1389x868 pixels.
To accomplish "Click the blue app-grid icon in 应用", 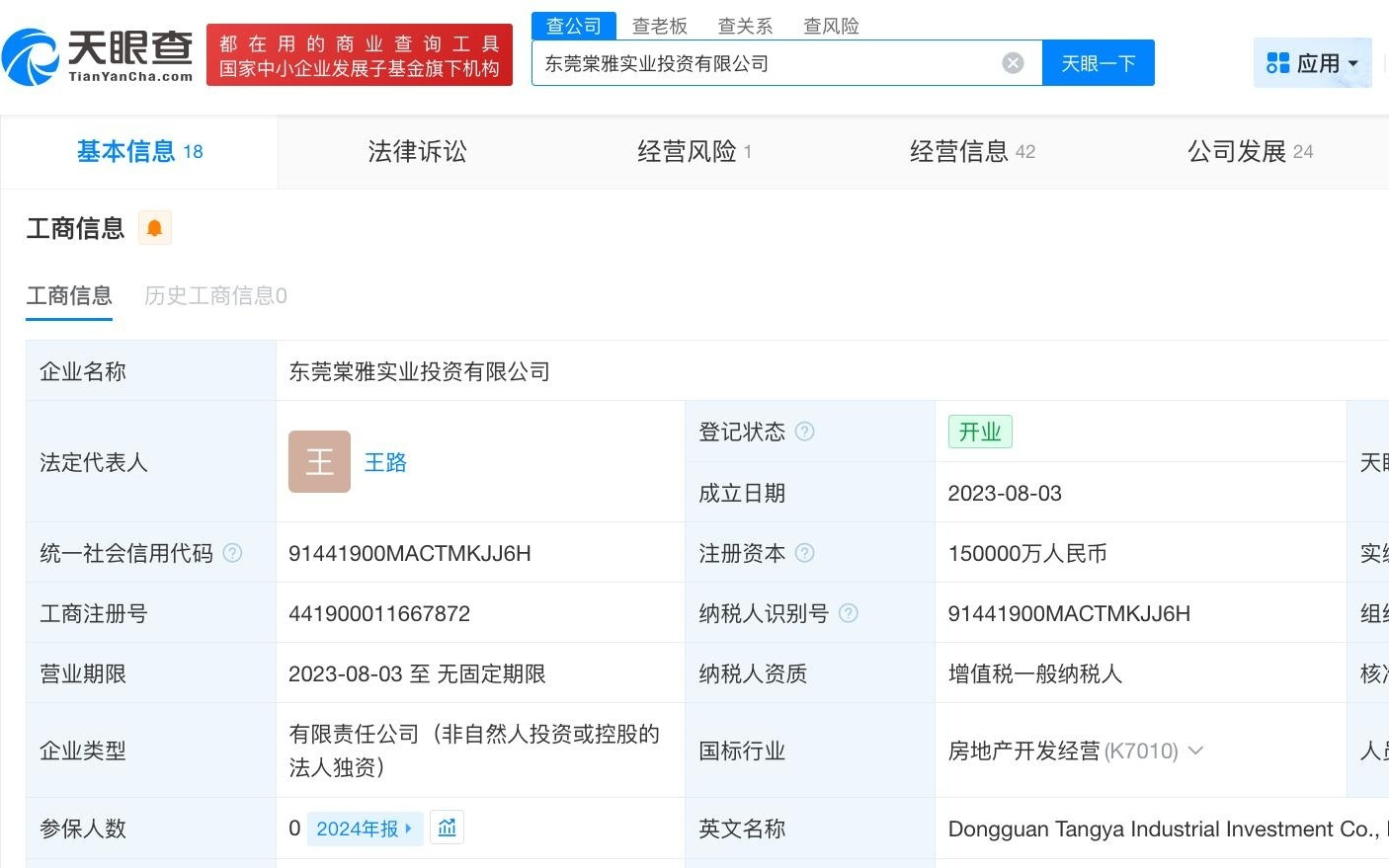I will 1277,62.
